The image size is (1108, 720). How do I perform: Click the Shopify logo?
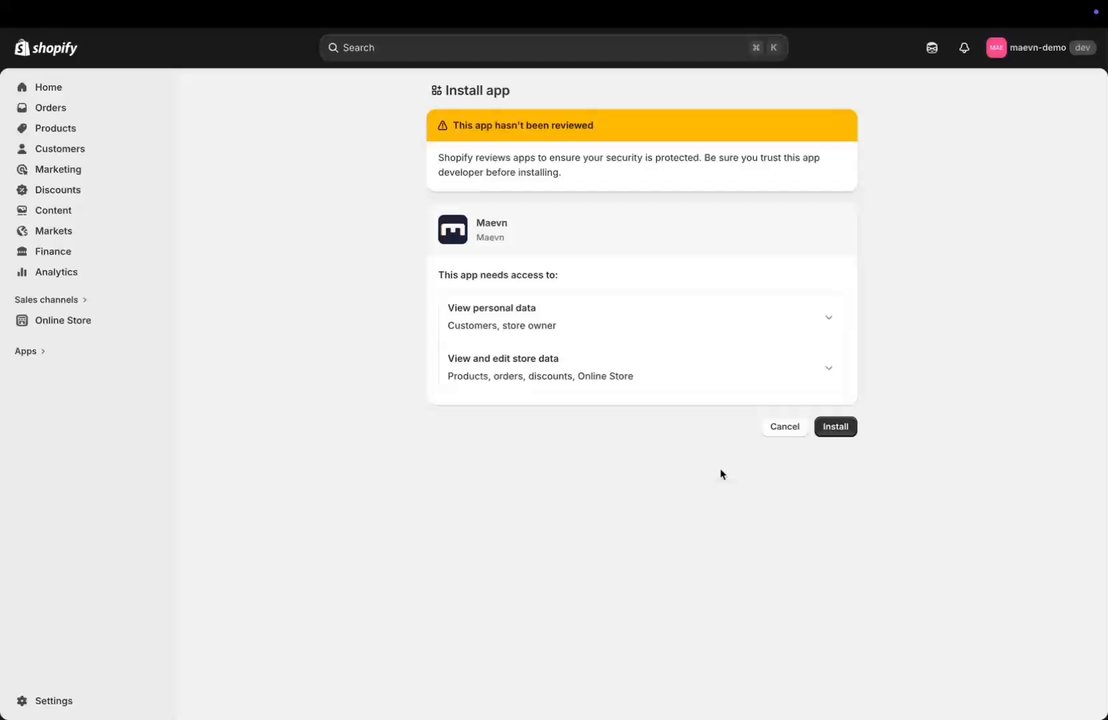[46, 47]
